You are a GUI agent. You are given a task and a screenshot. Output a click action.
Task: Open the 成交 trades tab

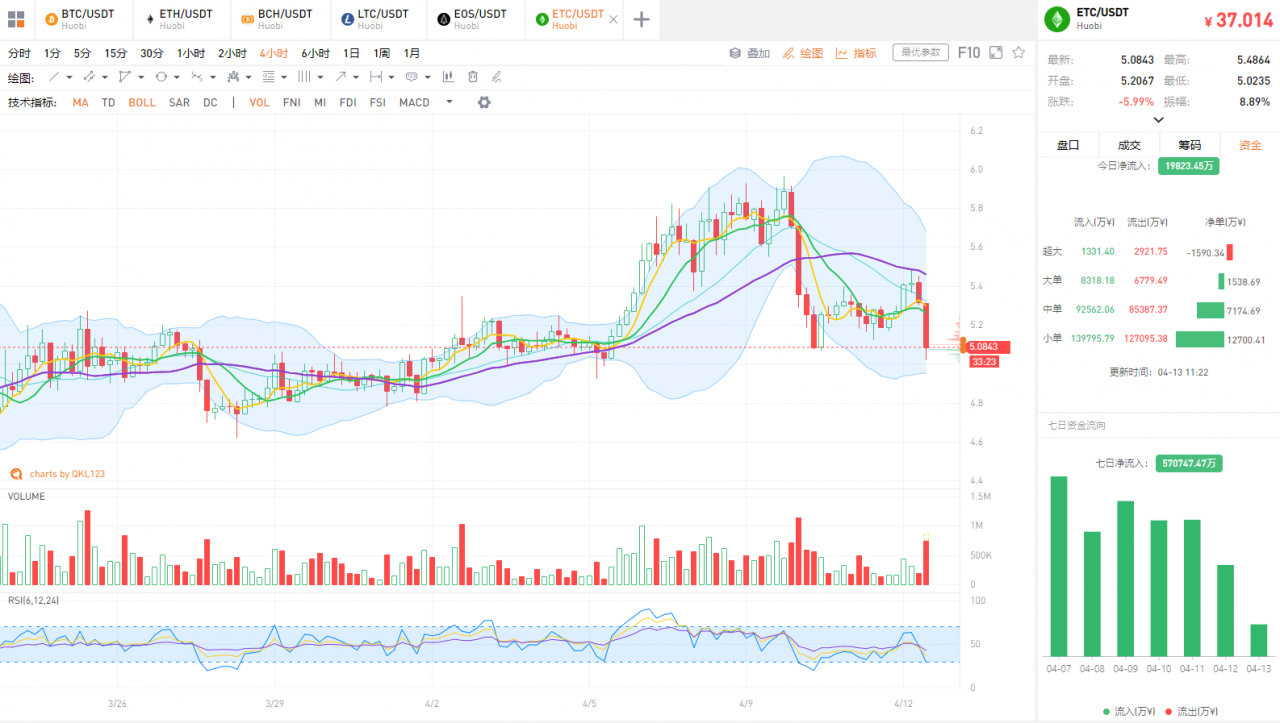[1129, 145]
